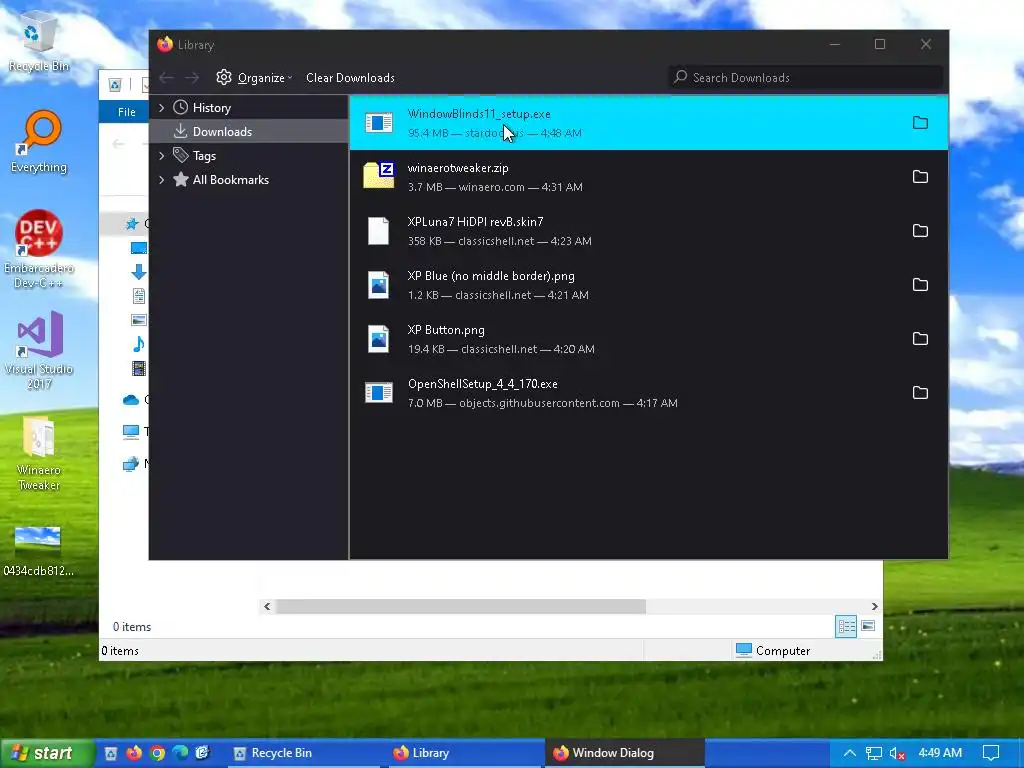Switch Explorer to details view
The width and height of the screenshot is (1024, 768).
[x=846, y=626]
